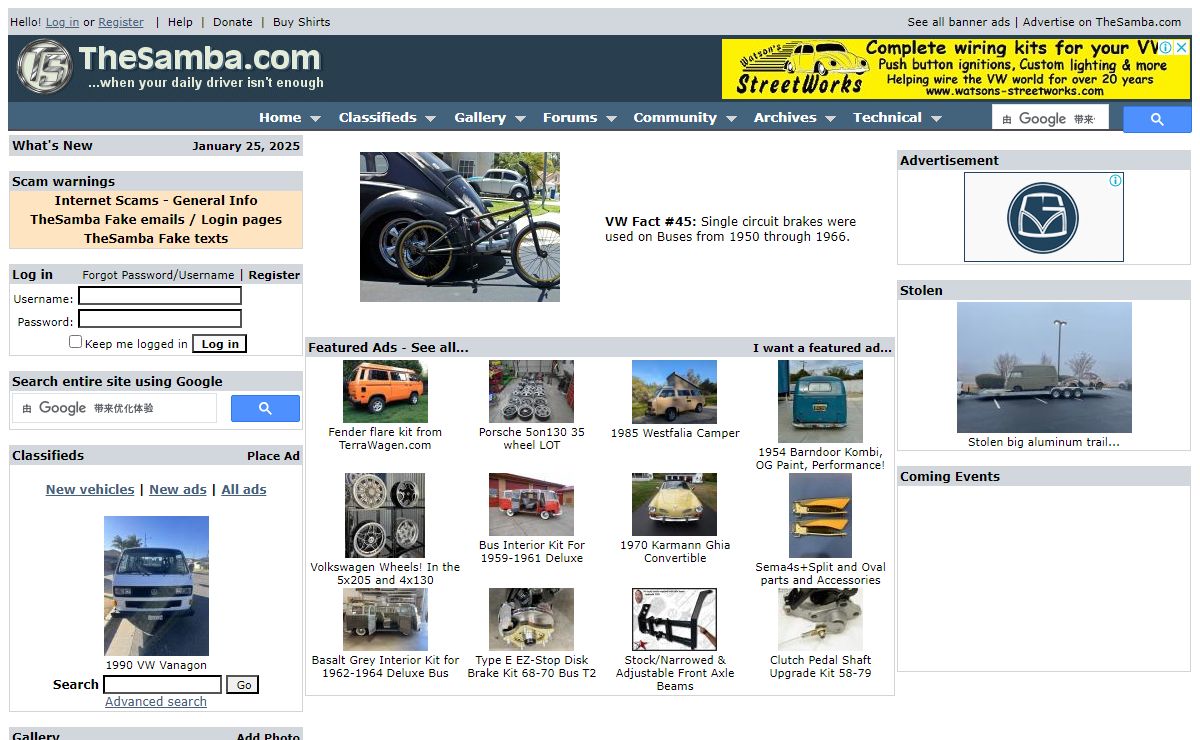Image resolution: width=1200 pixels, height=740 pixels.
Task: Toggle Keep me logged in checkbox
Action: (75, 342)
